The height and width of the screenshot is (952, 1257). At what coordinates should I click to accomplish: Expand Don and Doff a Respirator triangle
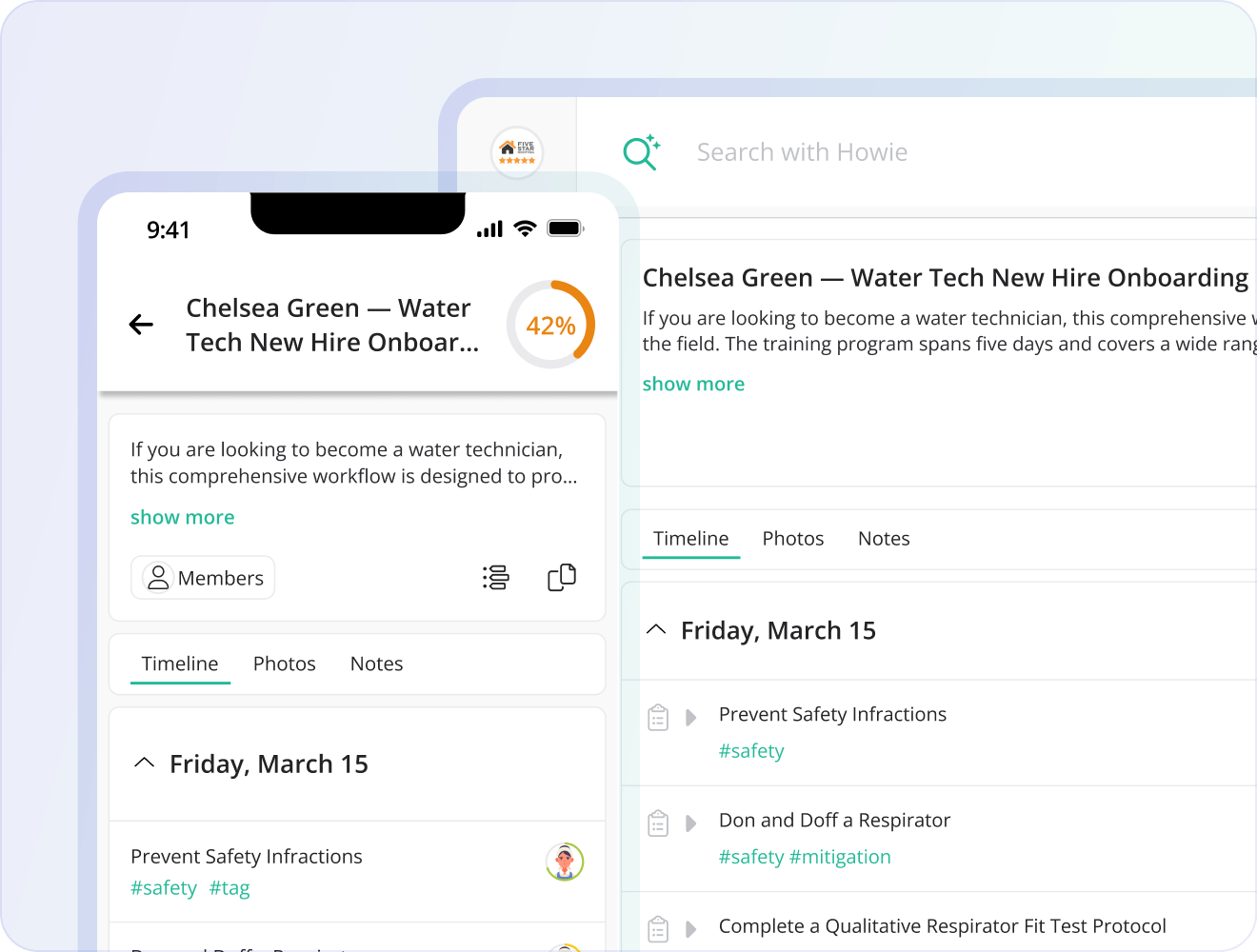(691, 823)
